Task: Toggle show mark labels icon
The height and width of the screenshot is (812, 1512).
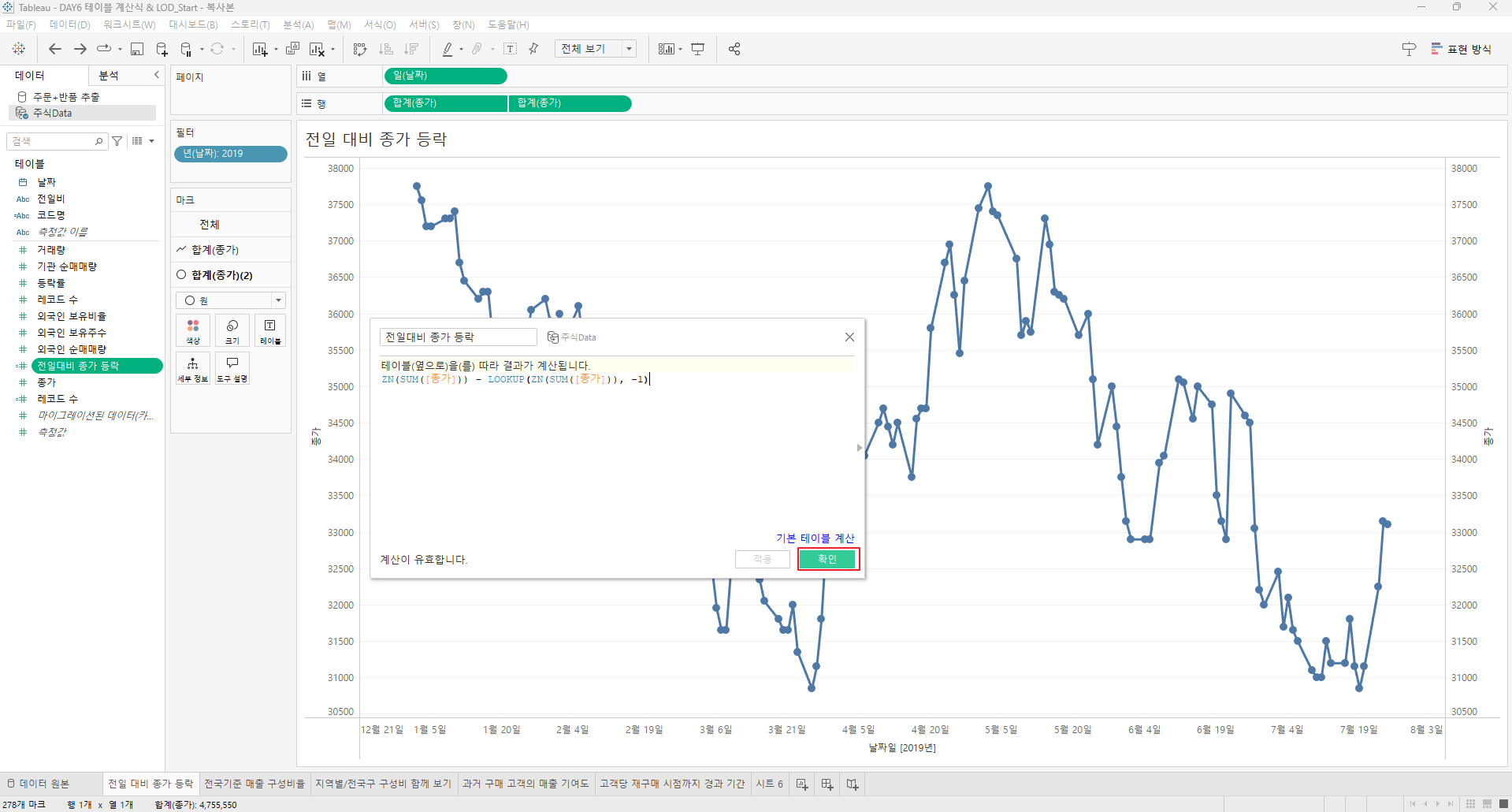Action: point(511,49)
